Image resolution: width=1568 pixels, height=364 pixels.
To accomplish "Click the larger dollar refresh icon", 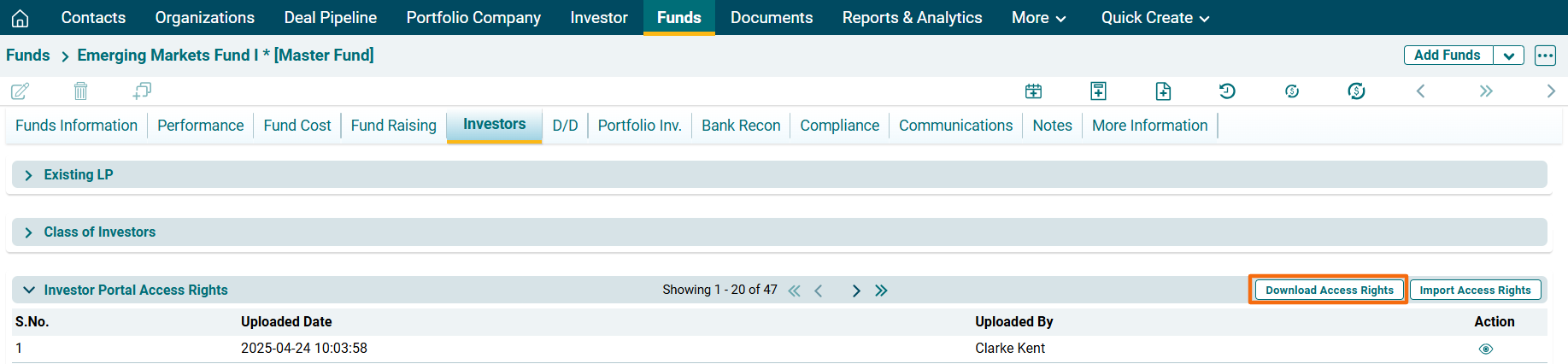I will click(x=1356, y=91).
